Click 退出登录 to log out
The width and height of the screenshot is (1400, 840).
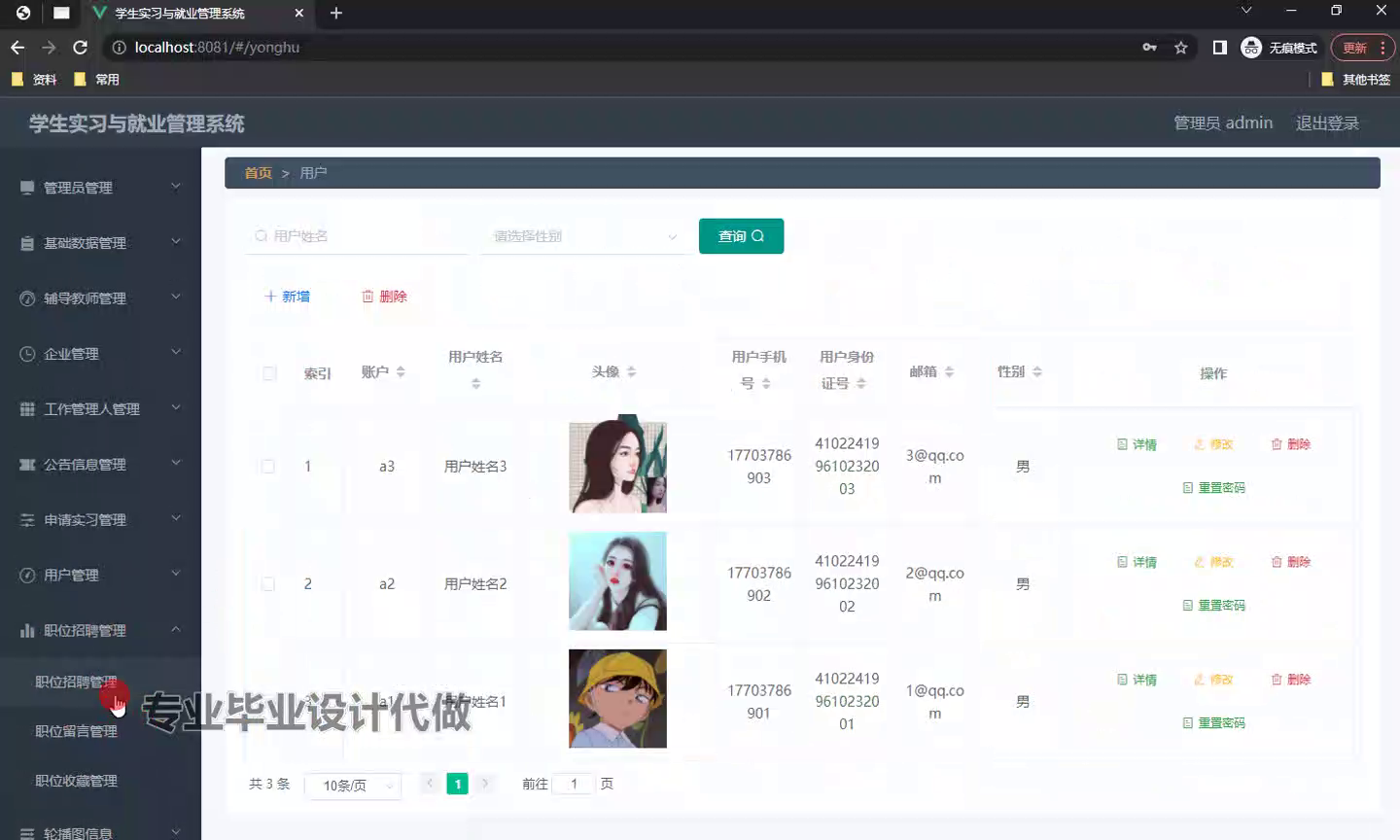(1327, 123)
